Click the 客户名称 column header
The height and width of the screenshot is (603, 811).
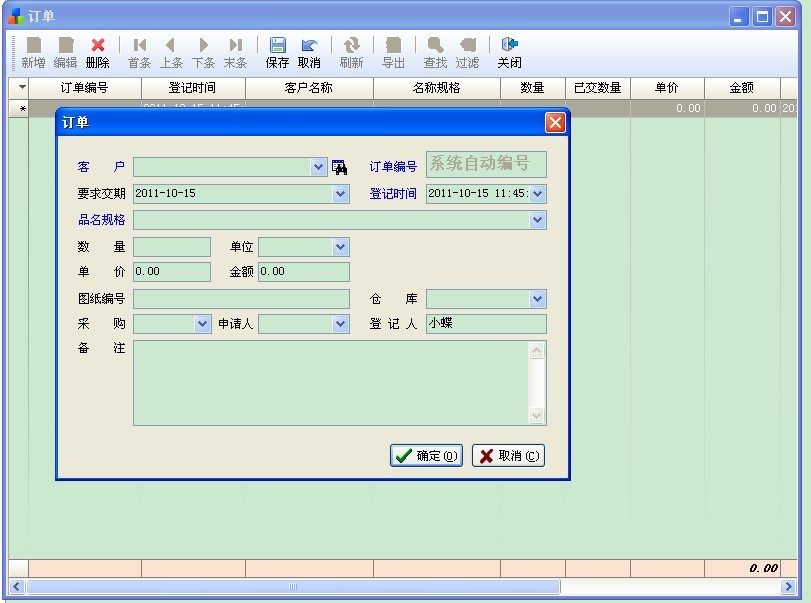[309, 88]
